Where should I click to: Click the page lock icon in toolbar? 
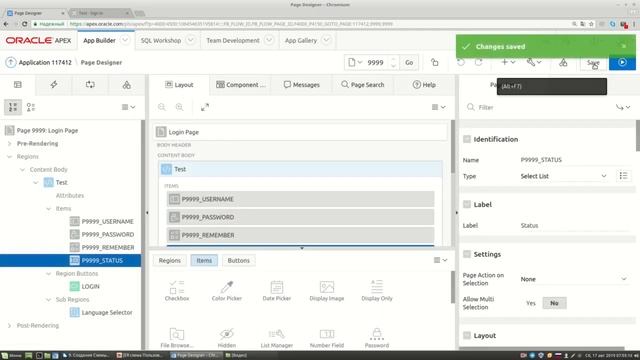(x=435, y=62)
